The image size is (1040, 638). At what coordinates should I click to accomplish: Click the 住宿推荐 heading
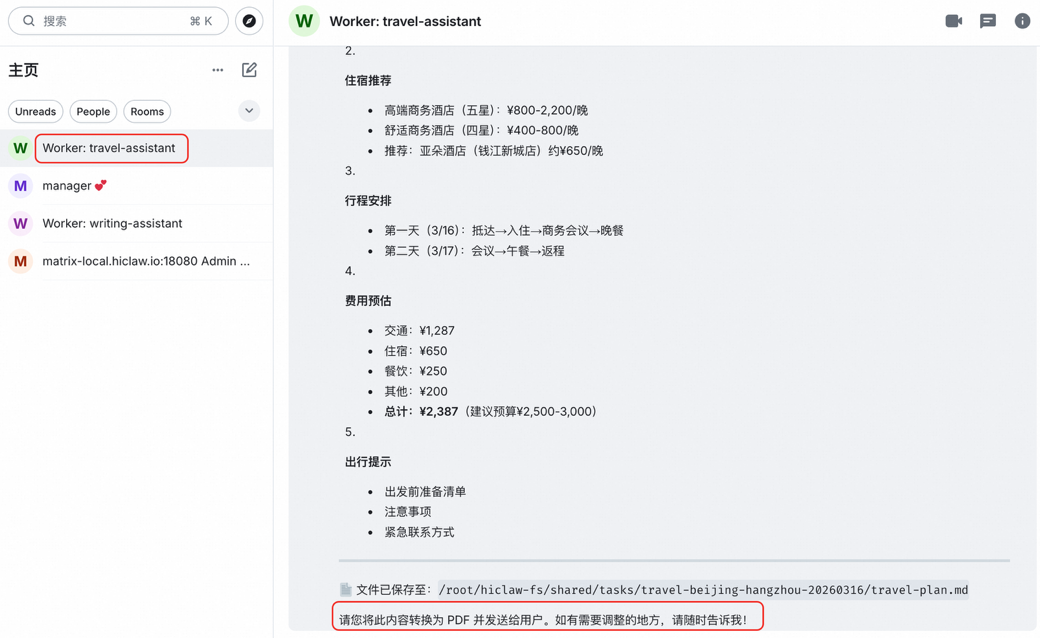pos(368,80)
